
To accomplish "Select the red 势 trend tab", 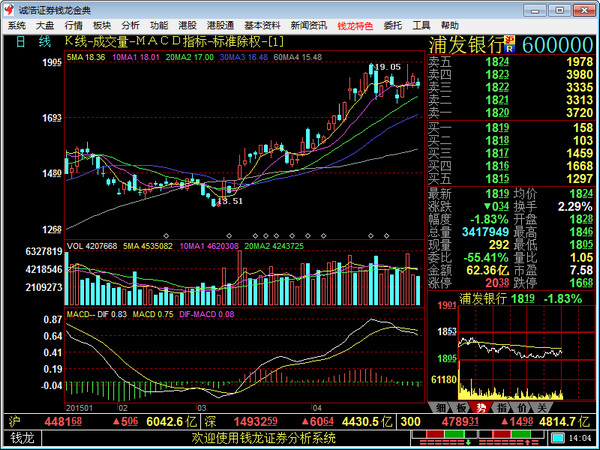I will pos(481,408).
